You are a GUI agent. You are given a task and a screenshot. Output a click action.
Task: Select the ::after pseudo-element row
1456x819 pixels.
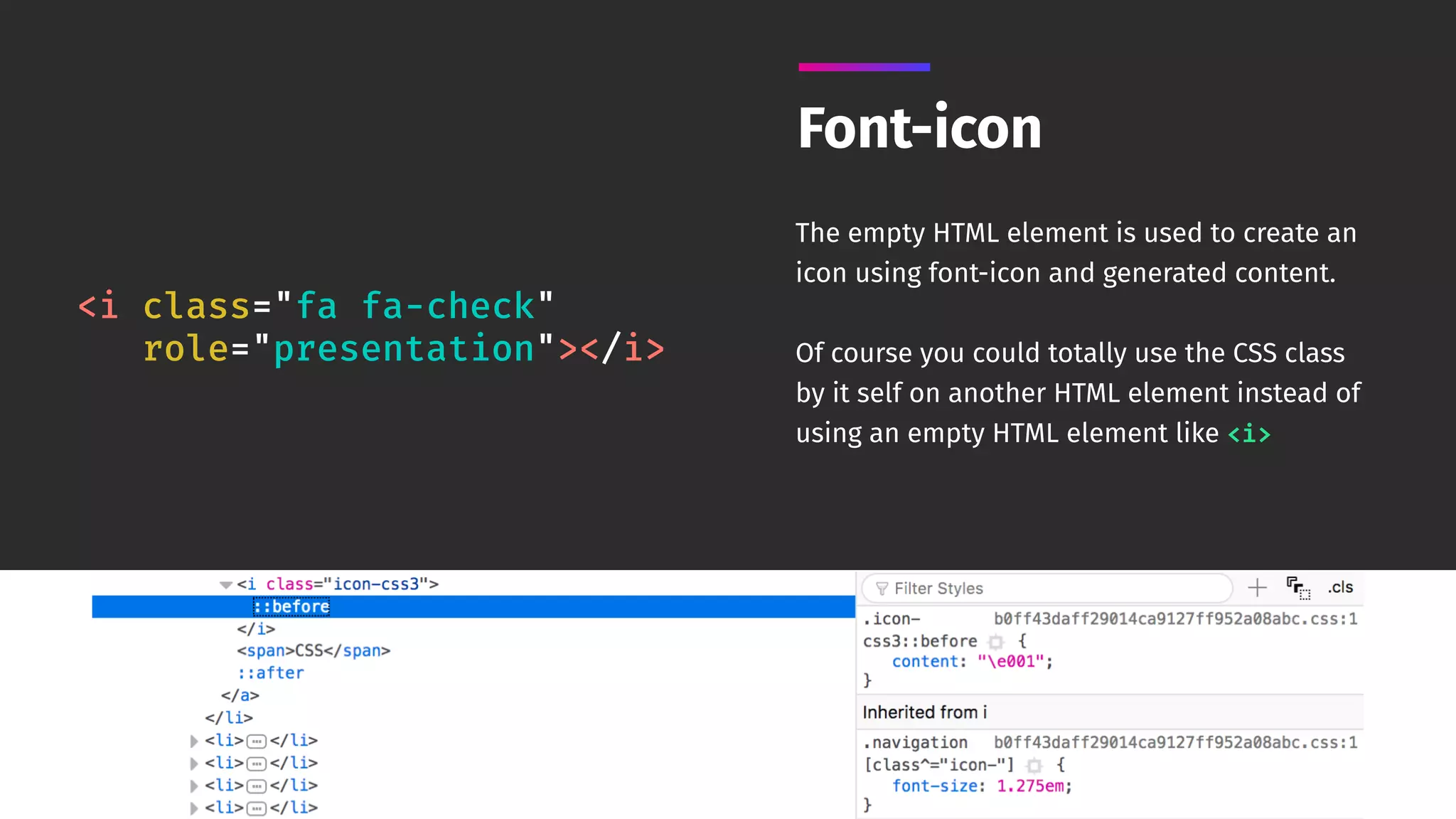click(270, 673)
